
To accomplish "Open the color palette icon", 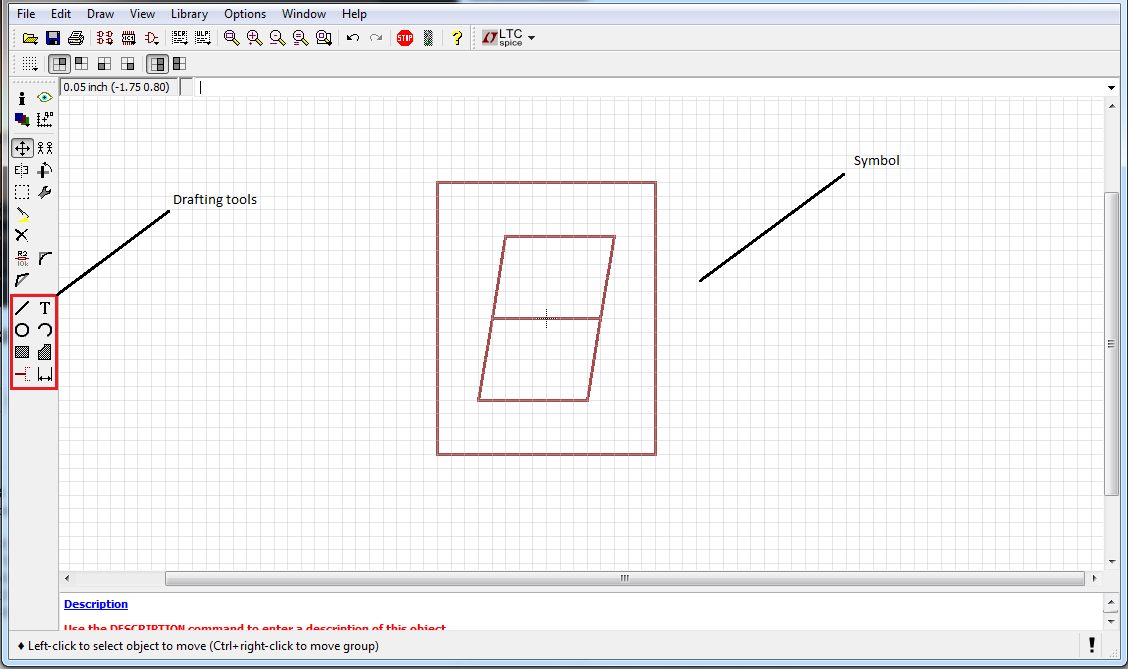I will 22,119.
